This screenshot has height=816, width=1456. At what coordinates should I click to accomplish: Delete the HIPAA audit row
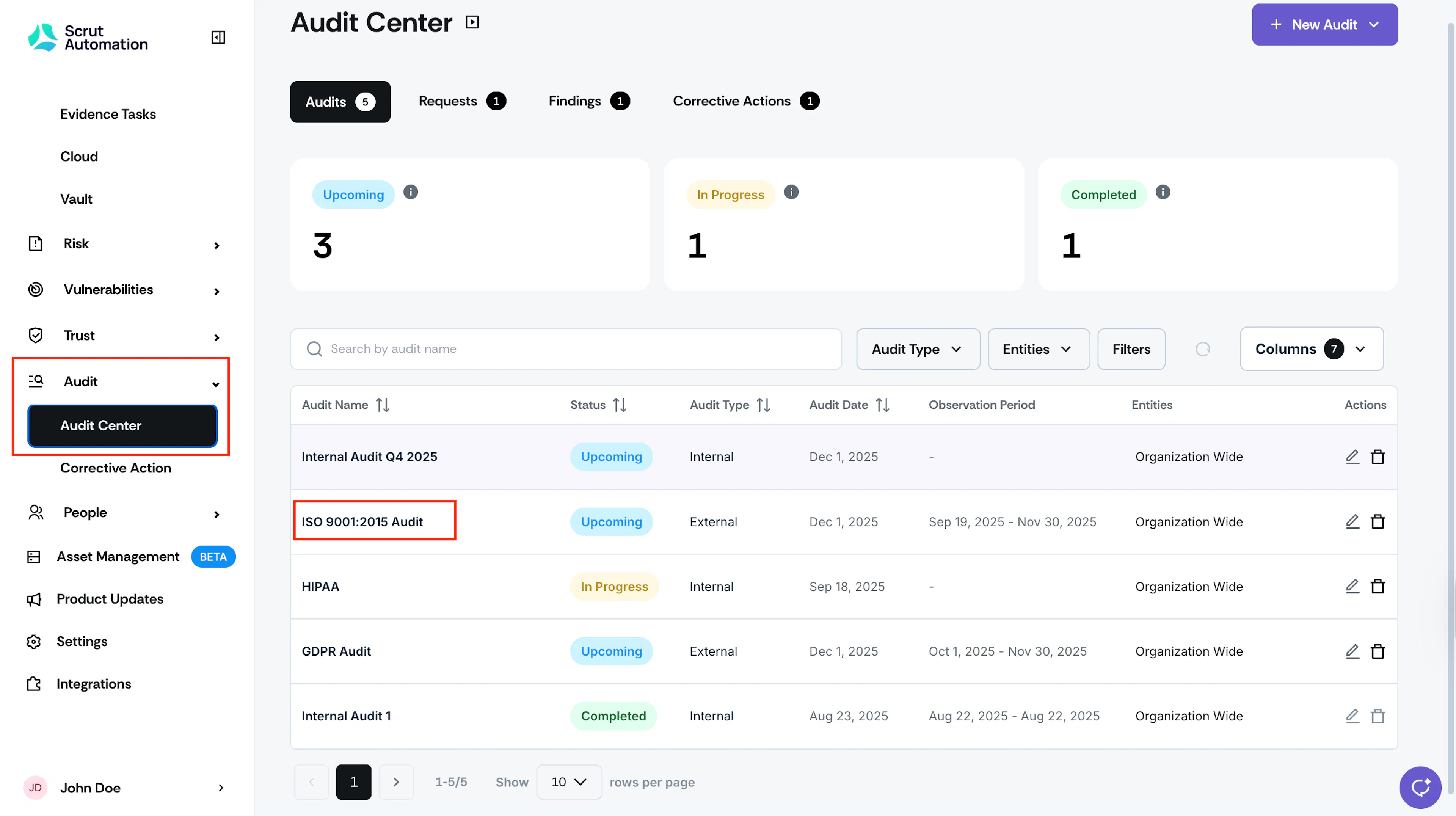point(1378,587)
